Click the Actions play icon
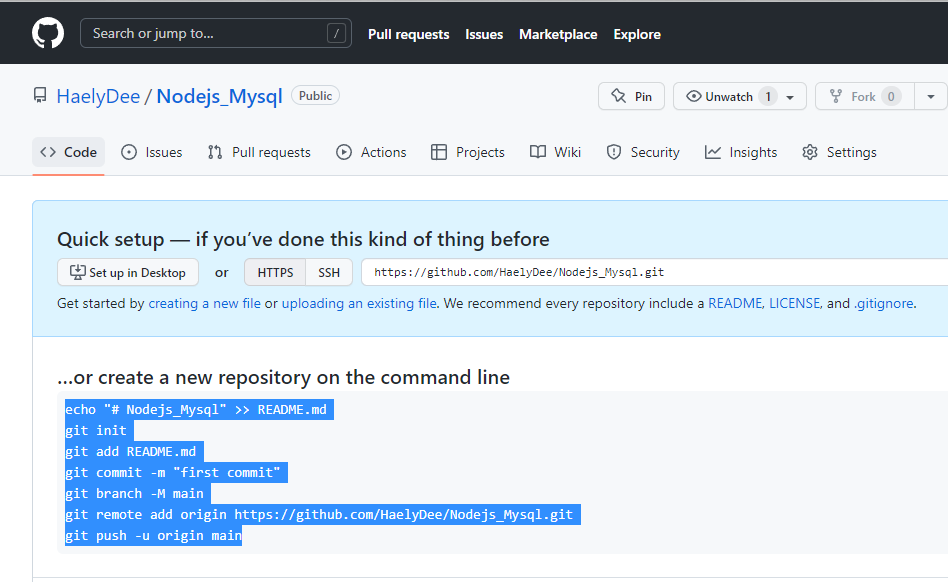The height and width of the screenshot is (582, 948). tap(344, 152)
